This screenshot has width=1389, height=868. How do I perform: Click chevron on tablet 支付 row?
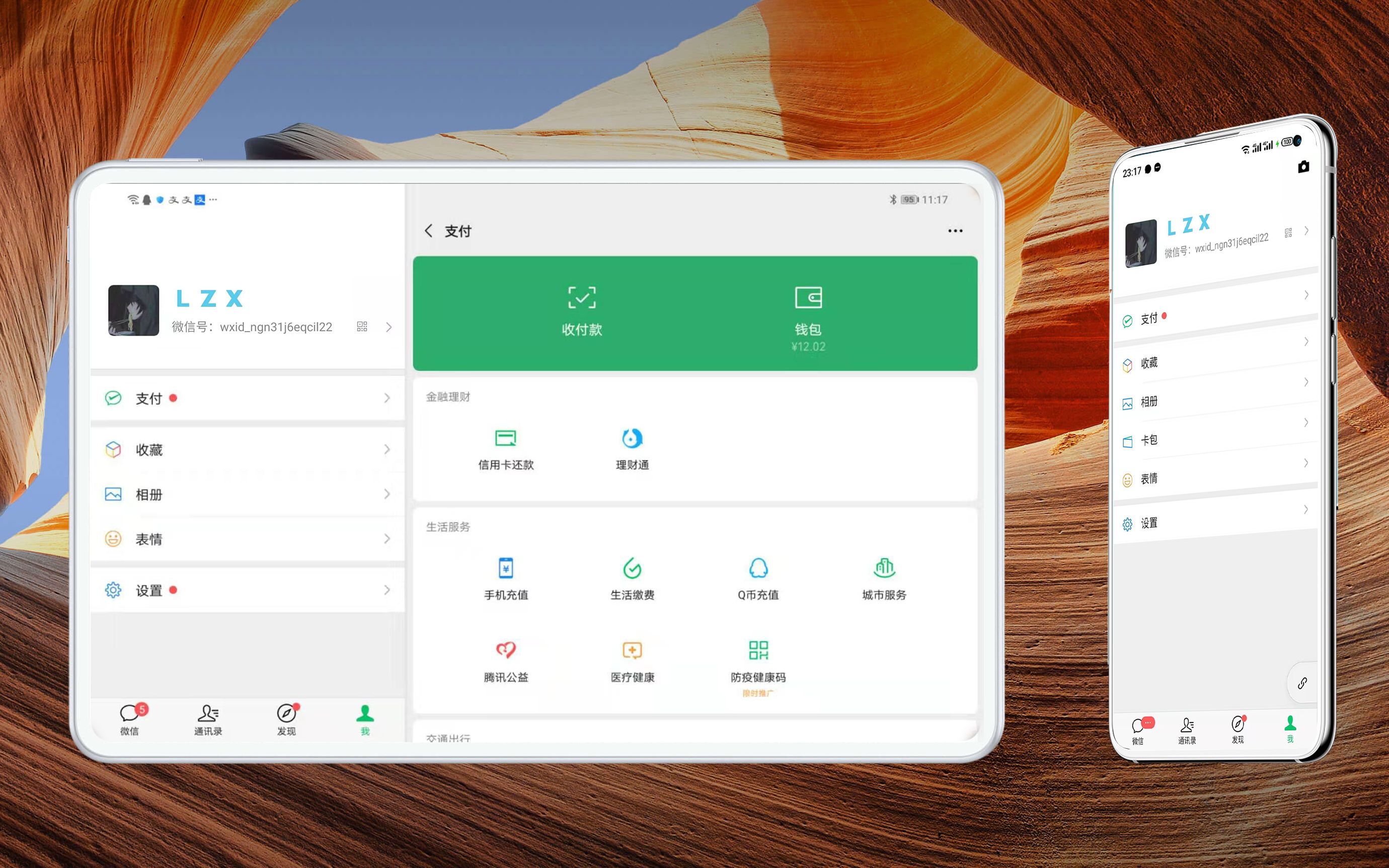387,399
